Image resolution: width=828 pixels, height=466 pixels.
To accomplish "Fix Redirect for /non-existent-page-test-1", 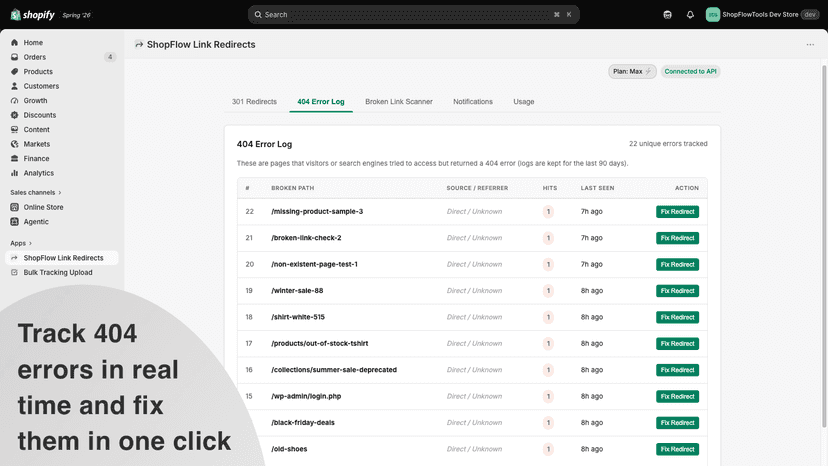I will pyautogui.click(x=678, y=264).
